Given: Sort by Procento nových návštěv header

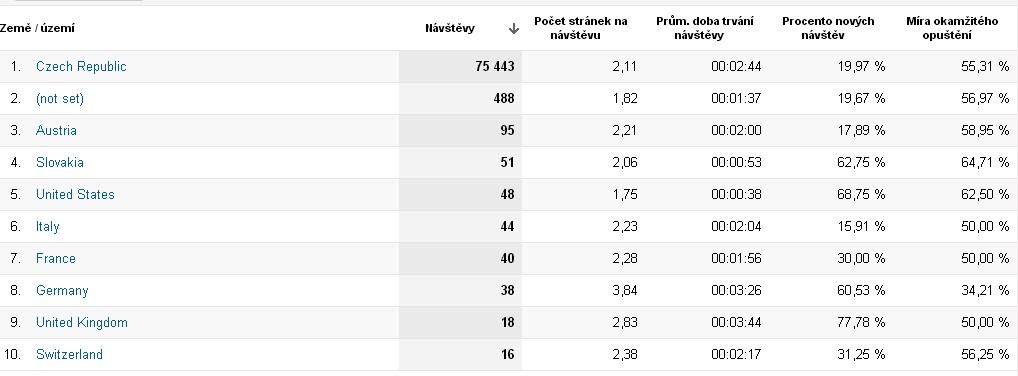Looking at the screenshot, I should point(828,29).
